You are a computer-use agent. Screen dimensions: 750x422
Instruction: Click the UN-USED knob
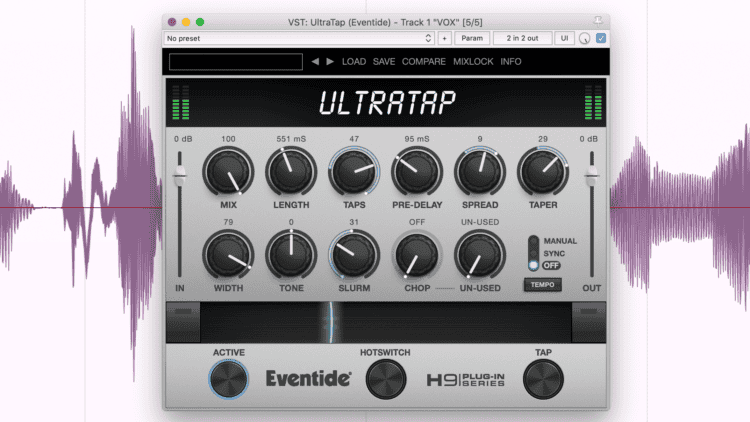(x=480, y=255)
